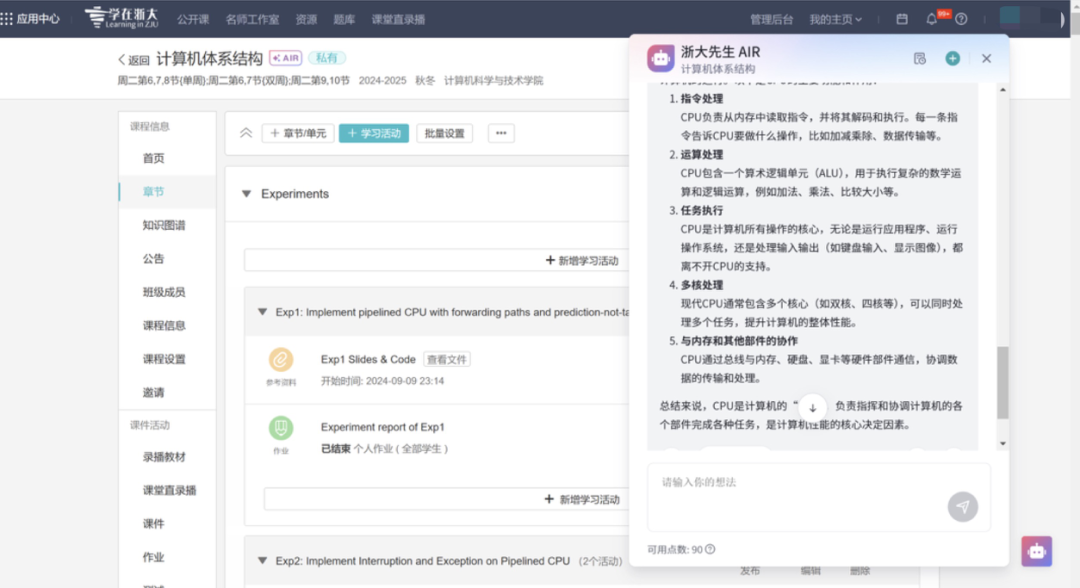Open the help question mark icon
The width and height of the screenshot is (1080, 588).
[x=961, y=19]
